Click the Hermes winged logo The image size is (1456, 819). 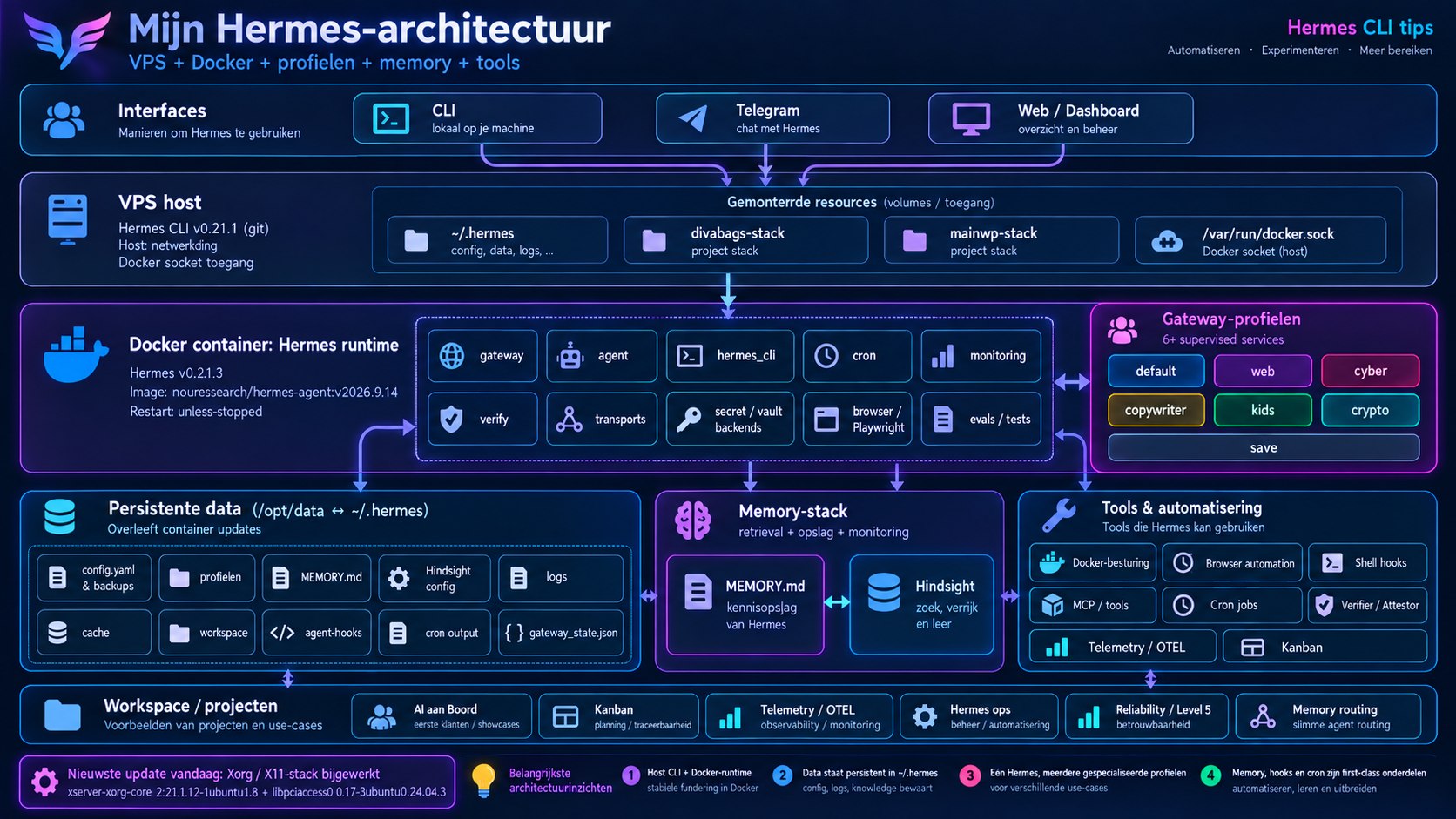point(66,38)
